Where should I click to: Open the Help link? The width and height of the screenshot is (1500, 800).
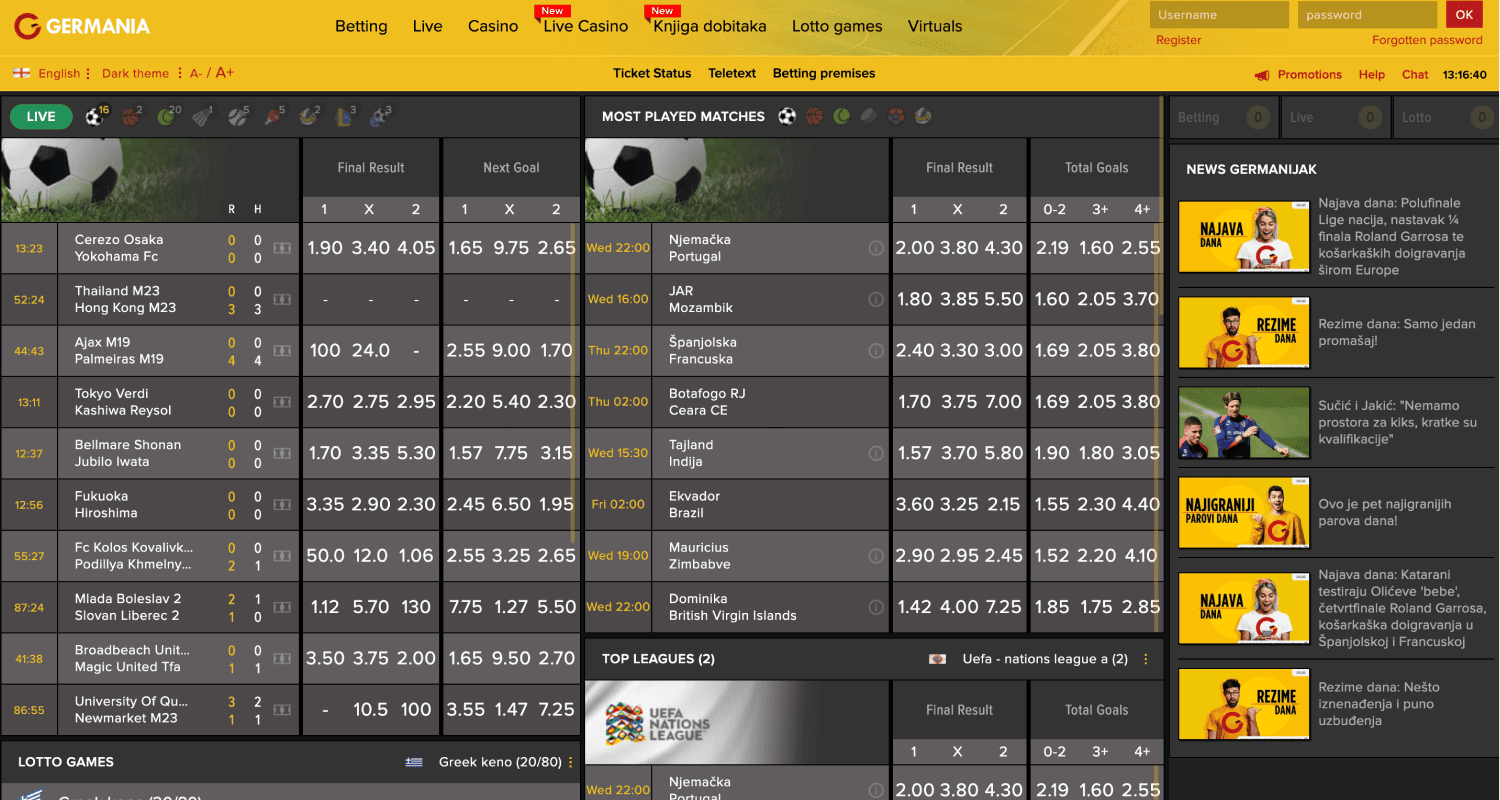(1372, 75)
